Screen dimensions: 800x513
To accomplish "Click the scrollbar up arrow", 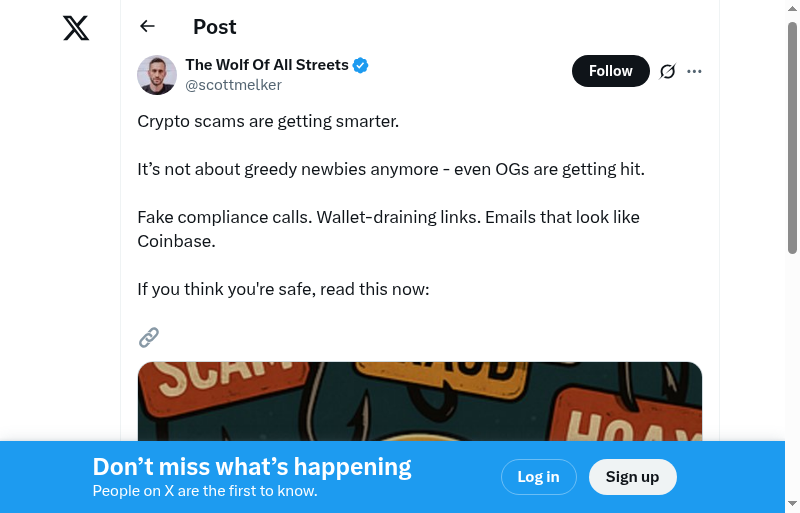I will point(792,8).
